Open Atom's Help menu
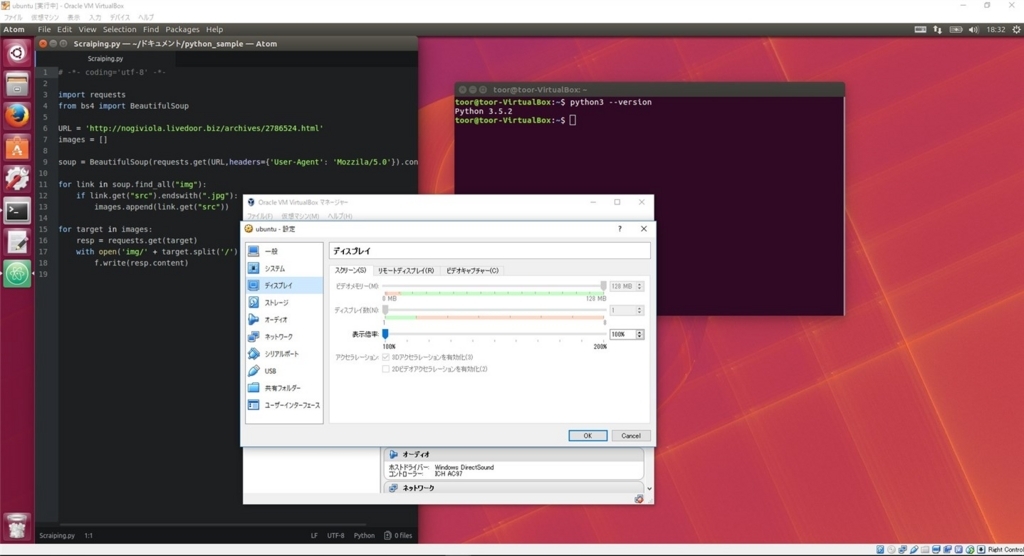The height and width of the screenshot is (556, 1024). pos(214,29)
